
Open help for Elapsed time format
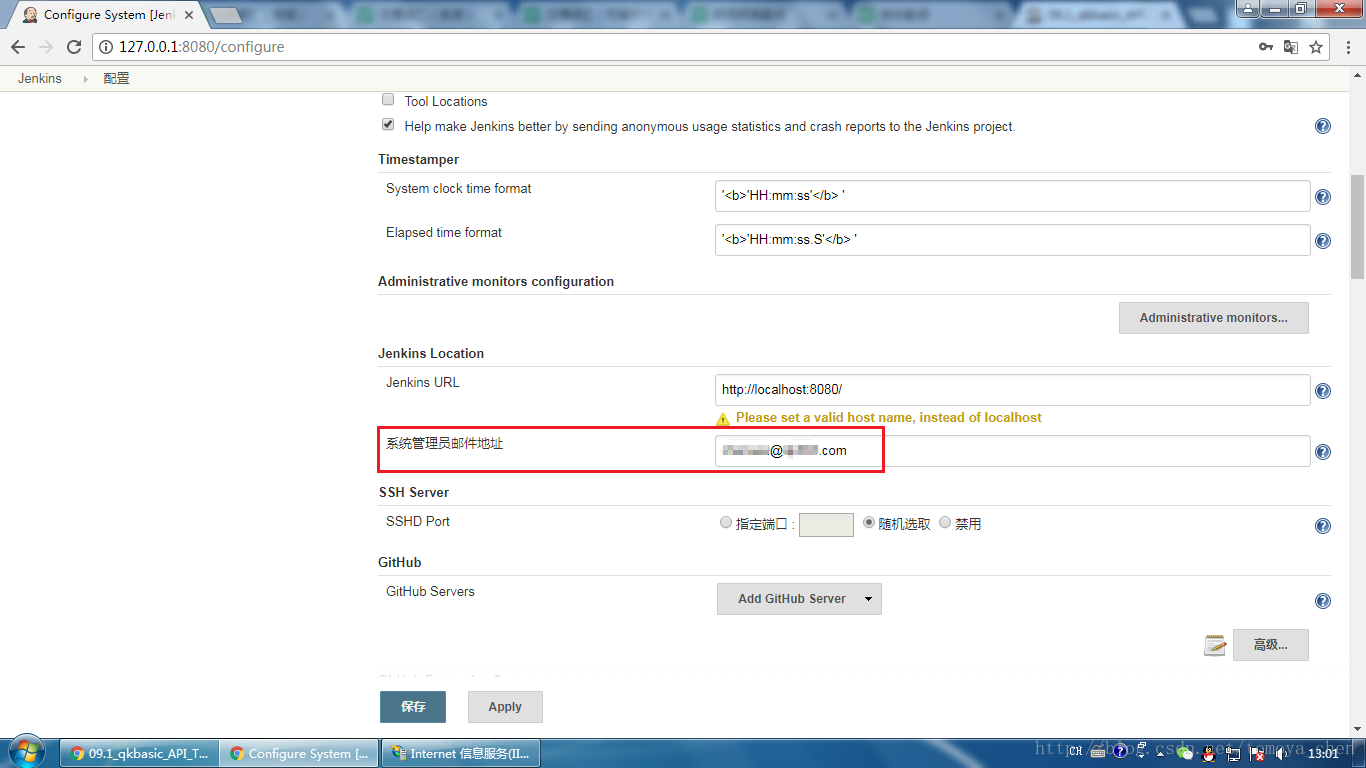1323,241
